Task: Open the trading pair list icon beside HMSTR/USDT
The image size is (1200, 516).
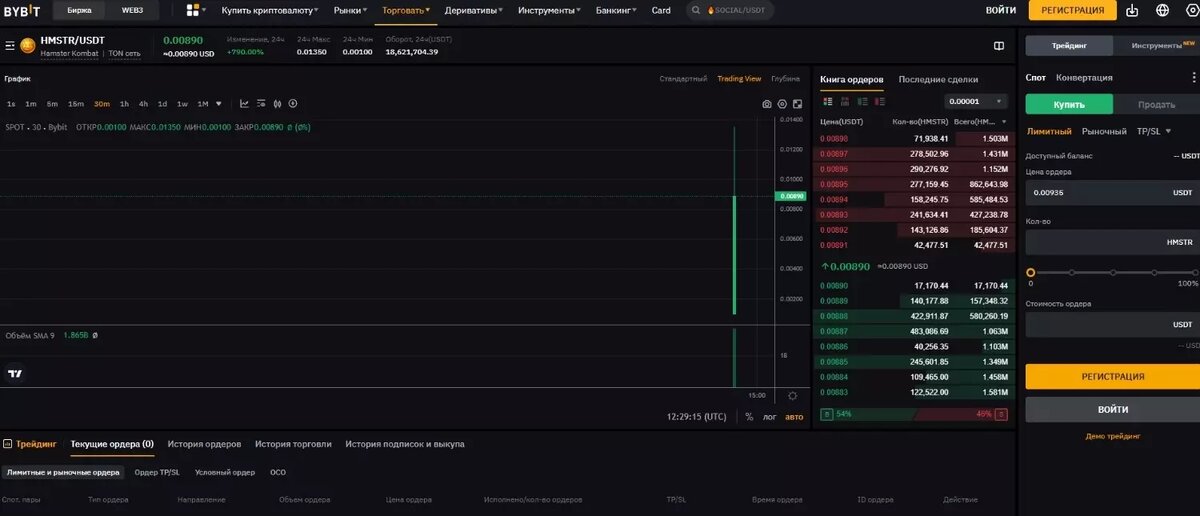Action: (x=10, y=45)
